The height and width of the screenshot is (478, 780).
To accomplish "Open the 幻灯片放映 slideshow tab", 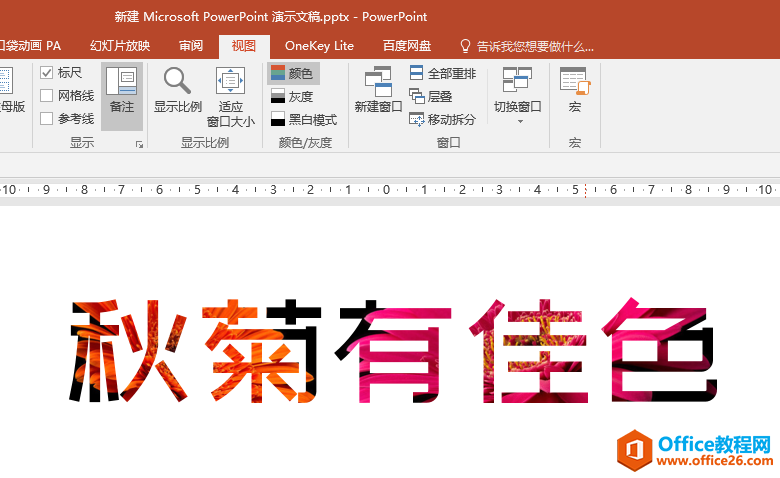I will (x=120, y=46).
